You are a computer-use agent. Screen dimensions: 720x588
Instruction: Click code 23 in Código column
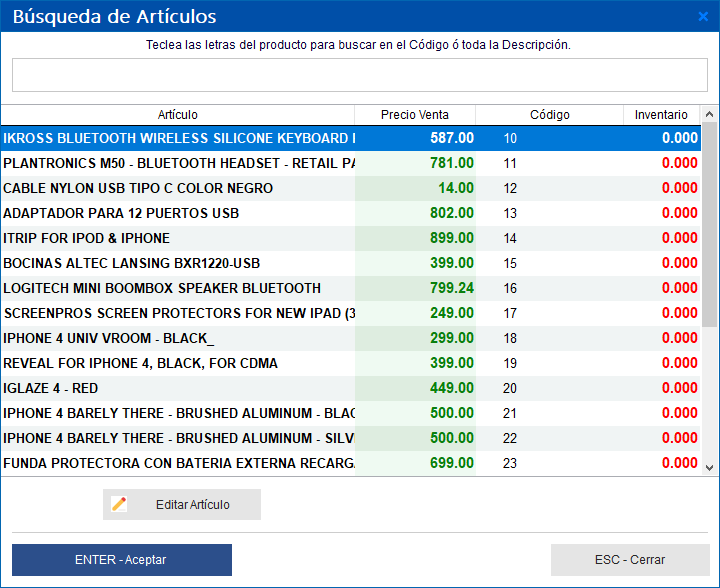coord(510,464)
